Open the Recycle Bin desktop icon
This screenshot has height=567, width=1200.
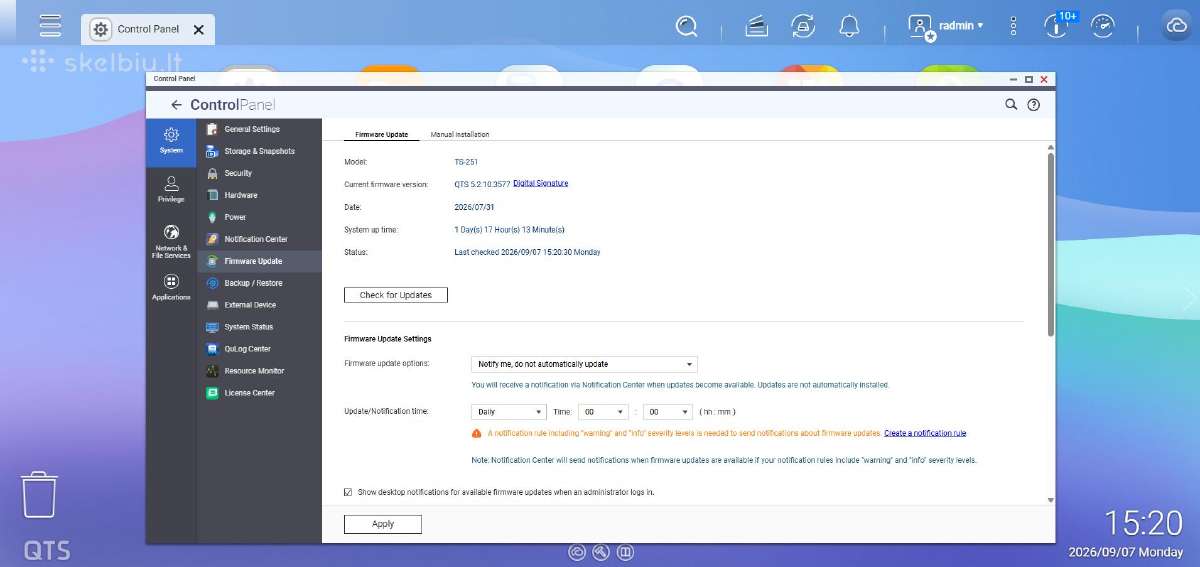pyautogui.click(x=39, y=496)
